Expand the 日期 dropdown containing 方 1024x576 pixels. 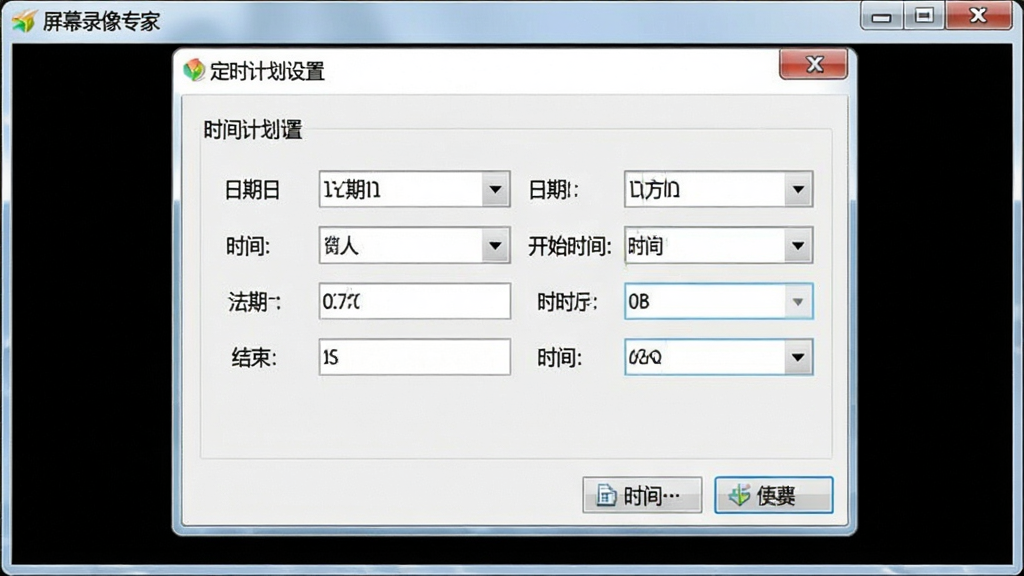click(x=797, y=189)
